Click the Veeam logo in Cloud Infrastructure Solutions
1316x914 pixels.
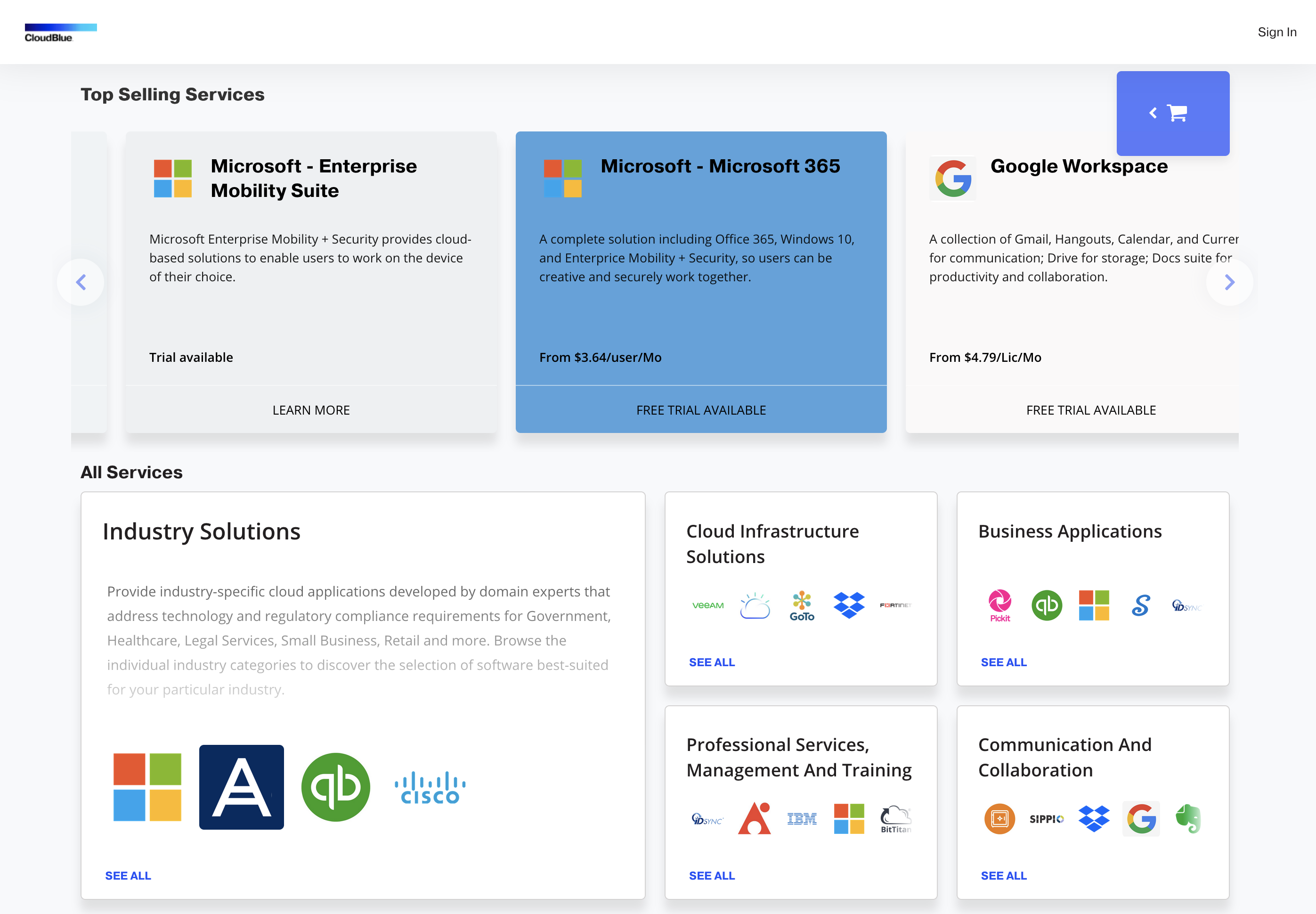707,605
